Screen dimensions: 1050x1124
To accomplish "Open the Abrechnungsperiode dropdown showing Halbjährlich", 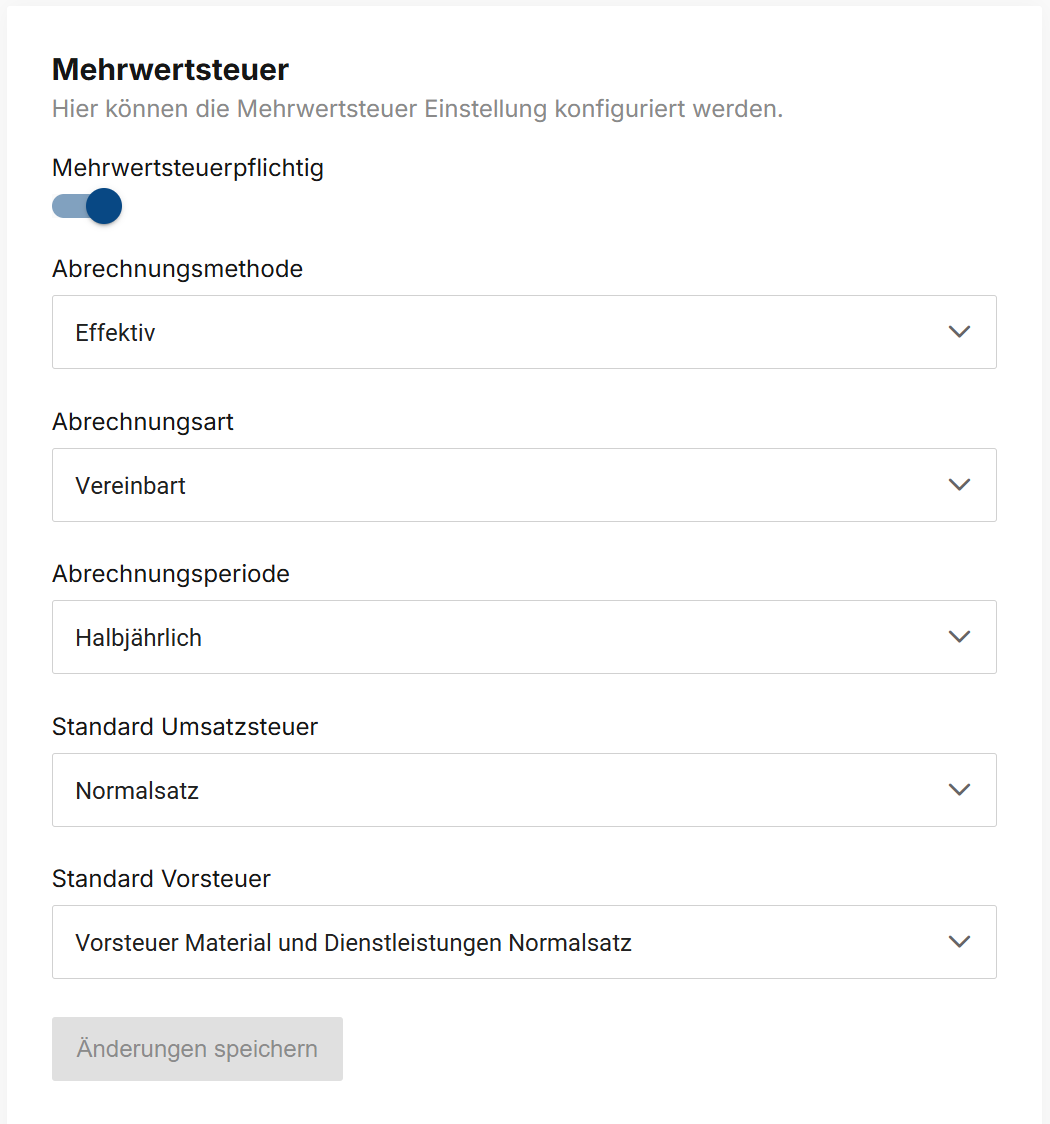I will [524, 636].
